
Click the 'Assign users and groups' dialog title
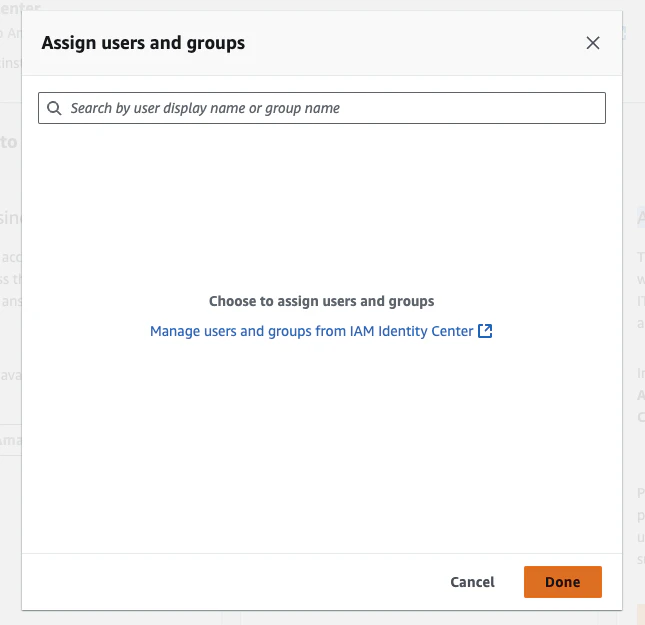click(x=143, y=43)
